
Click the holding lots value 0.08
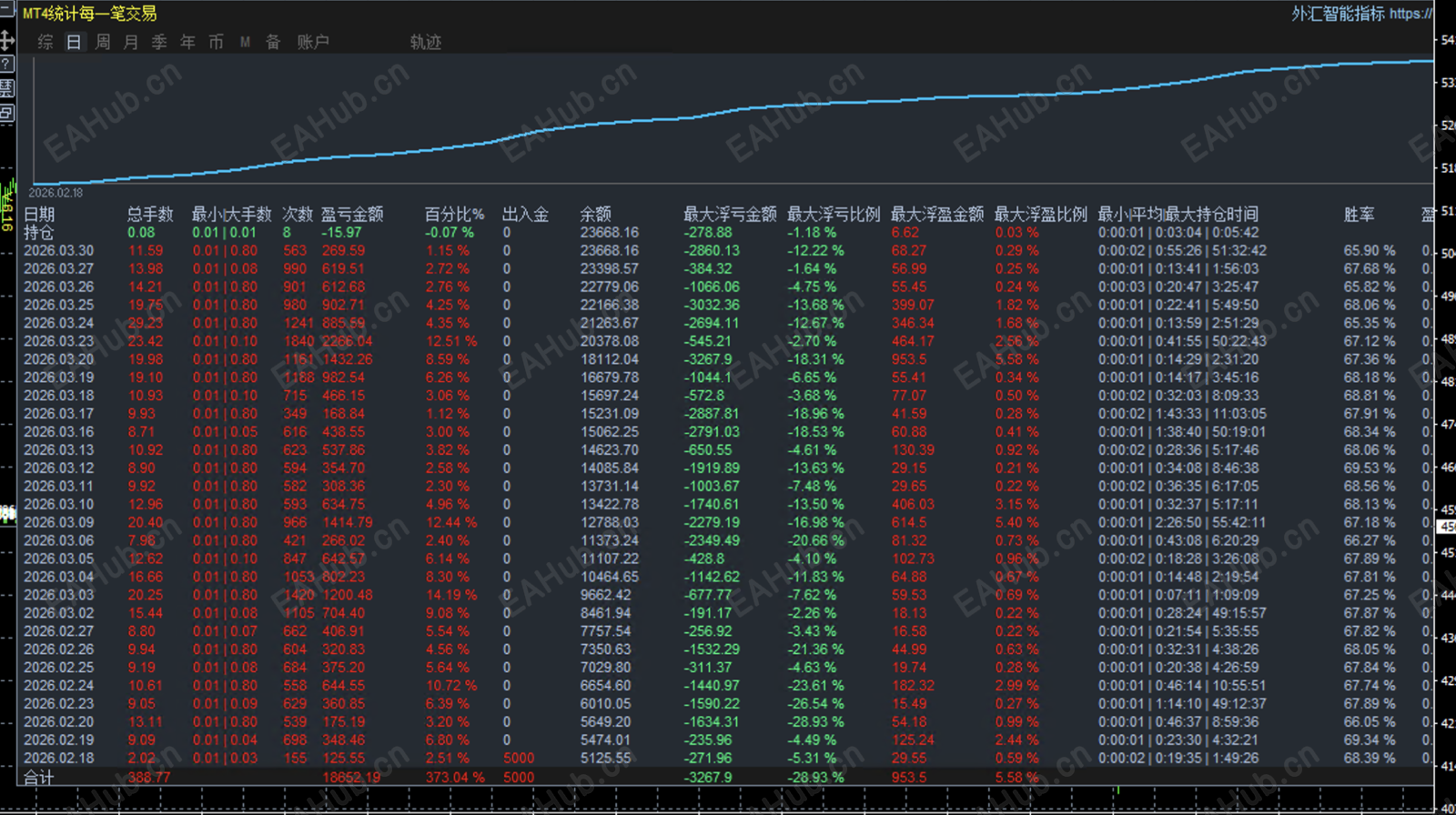(141, 233)
